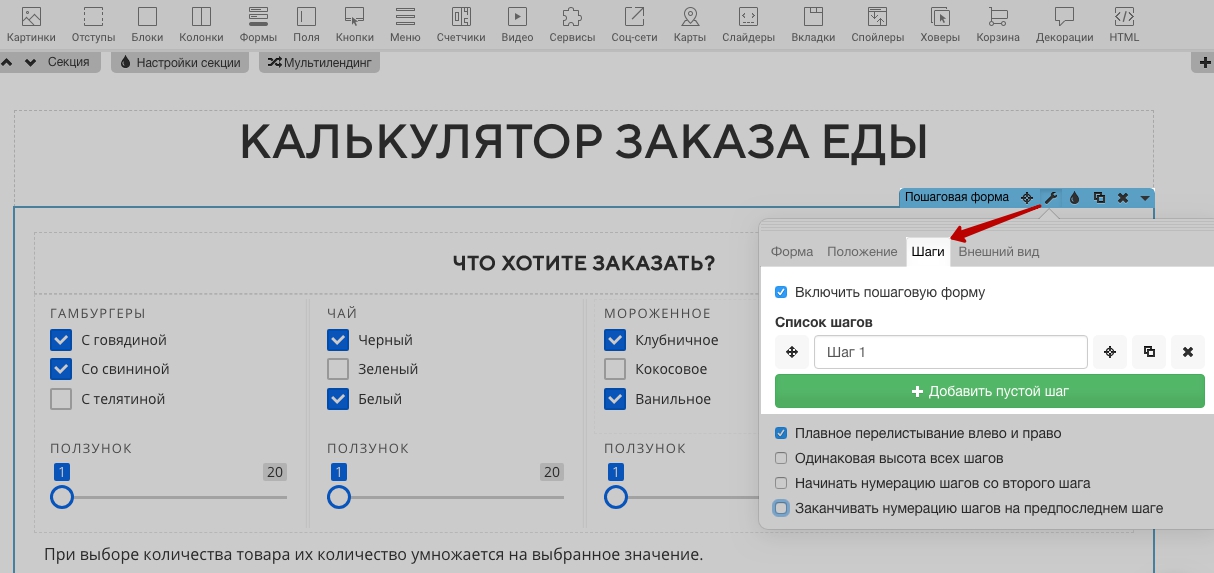Image resolution: width=1214 pixels, height=573 pixels.
Task: Check the С телятиной checkbox
Action: pyautogui.click(x=61, y=399)
